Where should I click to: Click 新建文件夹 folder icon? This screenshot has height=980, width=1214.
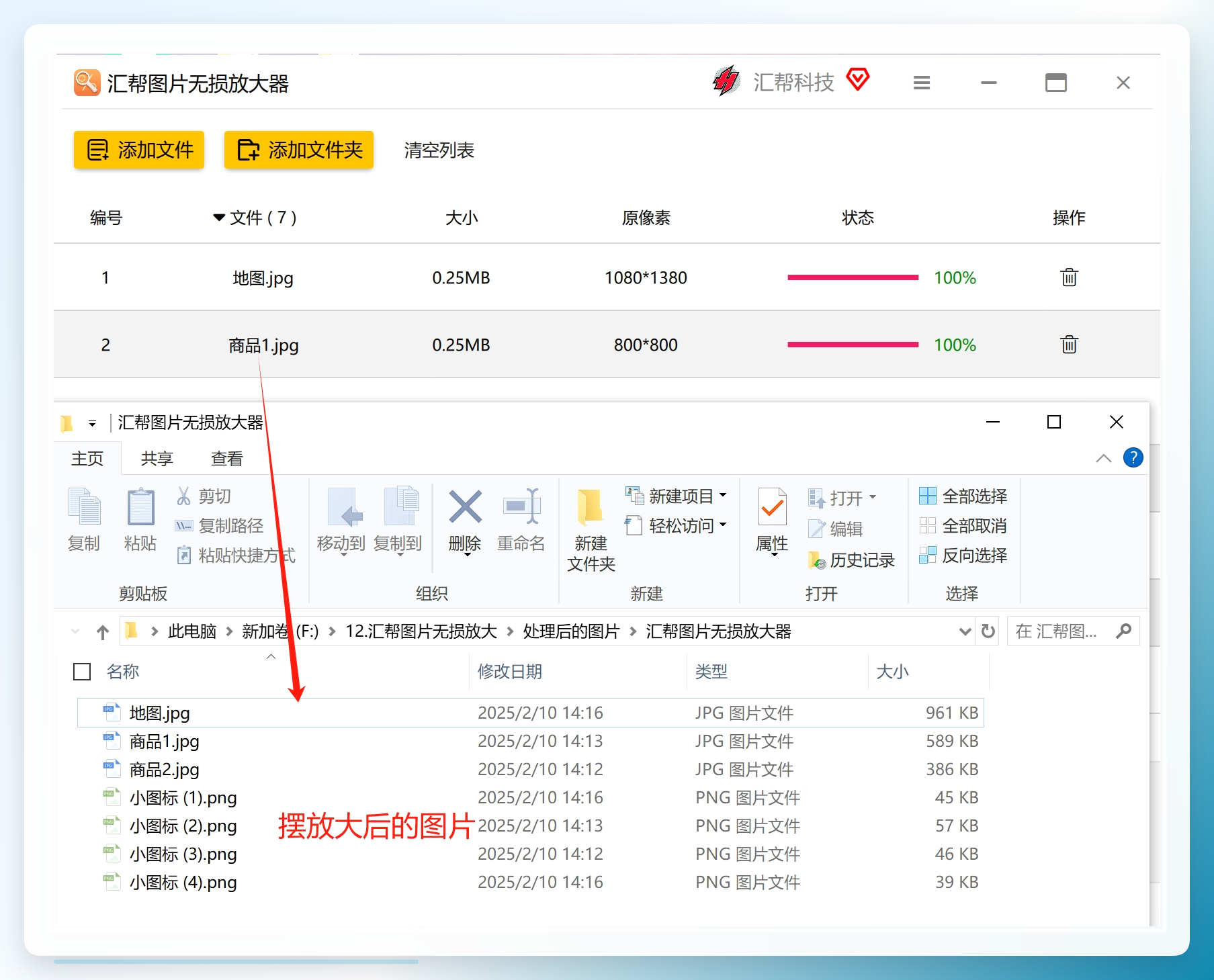(591, 508)
